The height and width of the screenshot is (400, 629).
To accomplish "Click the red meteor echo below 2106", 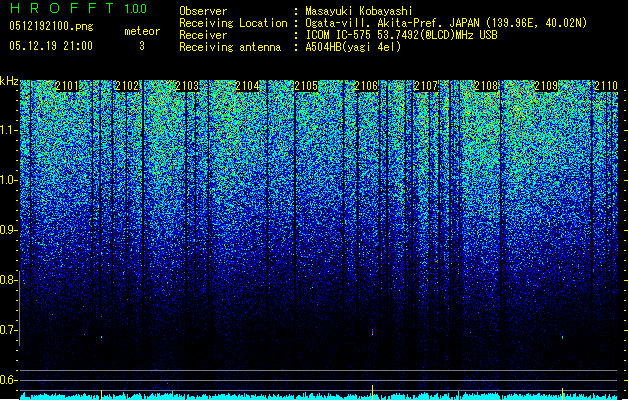I will click(x=372, y=332).
